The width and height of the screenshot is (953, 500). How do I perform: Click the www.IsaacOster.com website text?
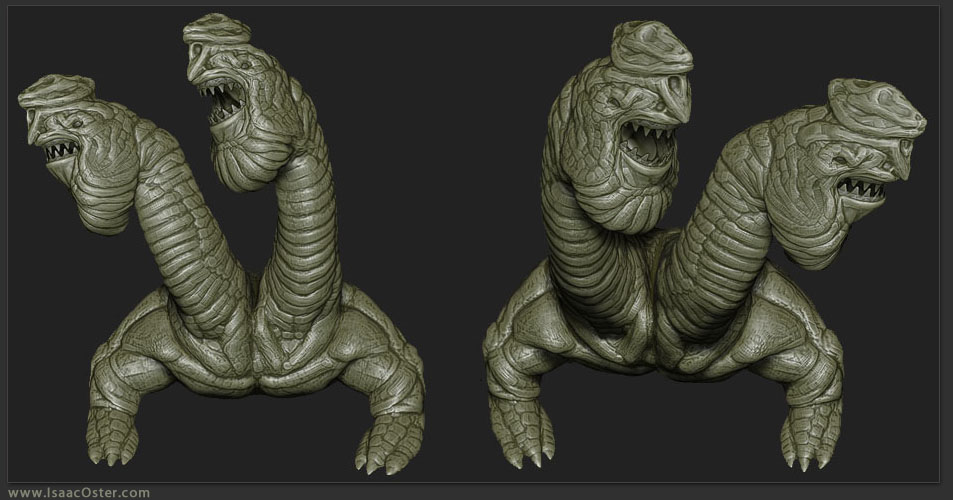[x=79, y=493]
